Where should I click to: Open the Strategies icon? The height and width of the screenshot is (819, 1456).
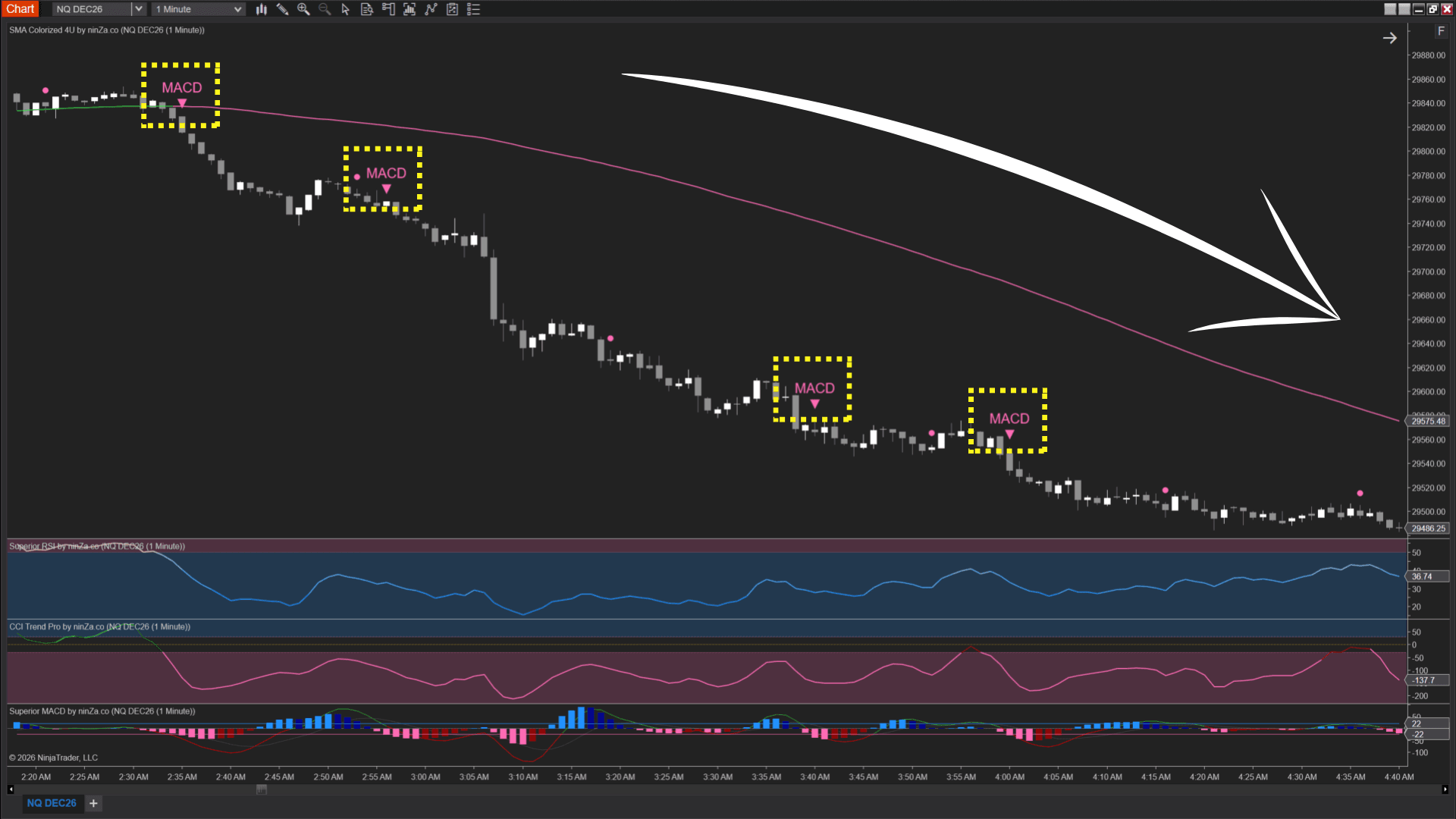(x=452, y=9)
